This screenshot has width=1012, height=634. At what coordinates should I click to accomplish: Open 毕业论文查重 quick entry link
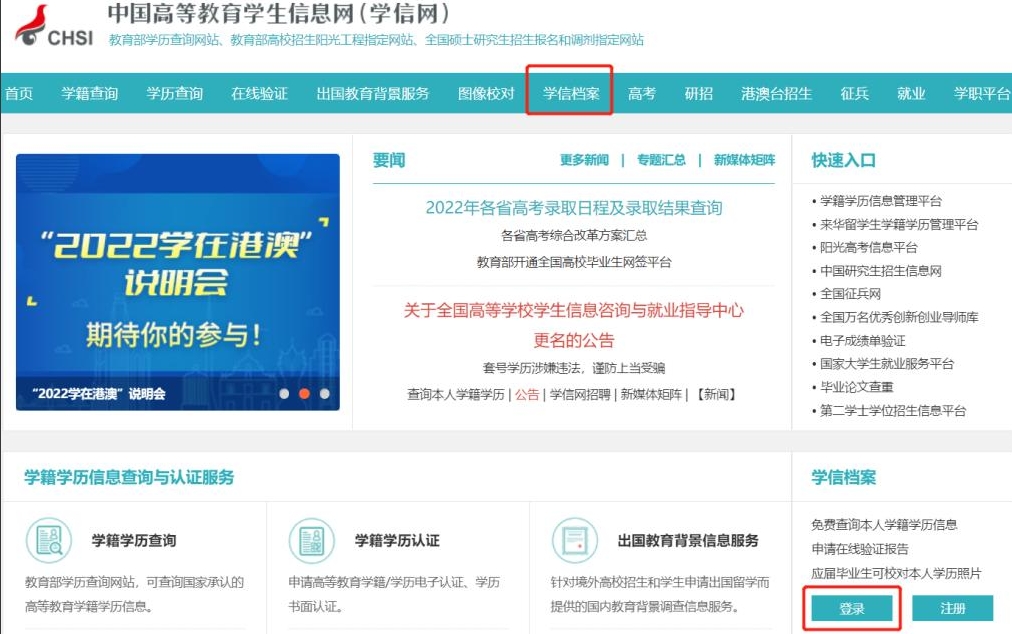856,387
